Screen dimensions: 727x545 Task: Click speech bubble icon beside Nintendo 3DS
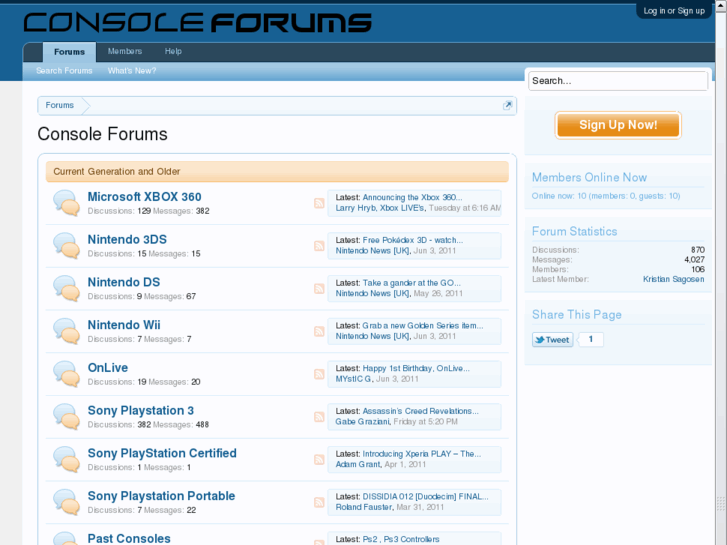pos(66,246)
